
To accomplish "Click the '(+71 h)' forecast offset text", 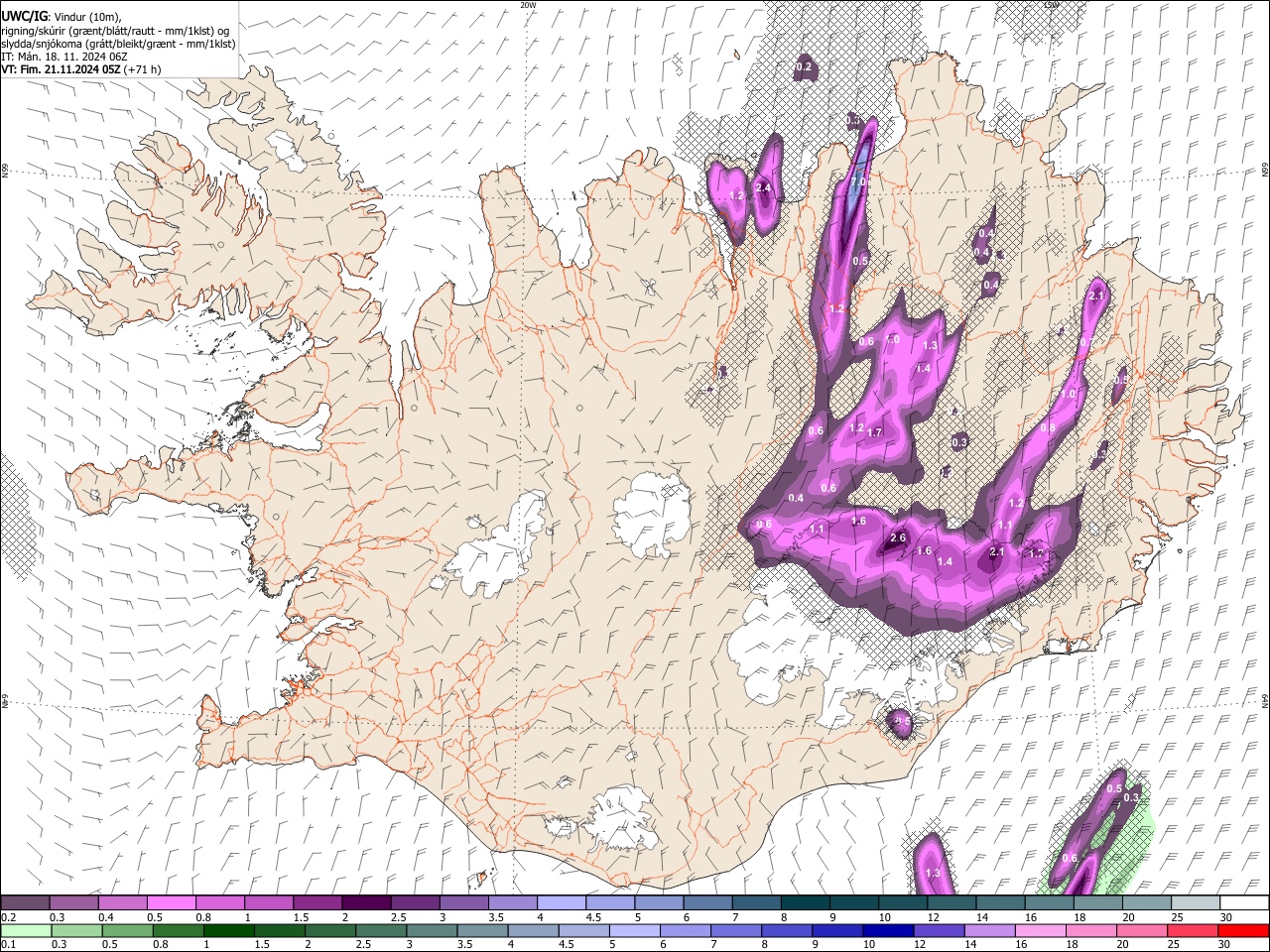I will tap(143, 70).
